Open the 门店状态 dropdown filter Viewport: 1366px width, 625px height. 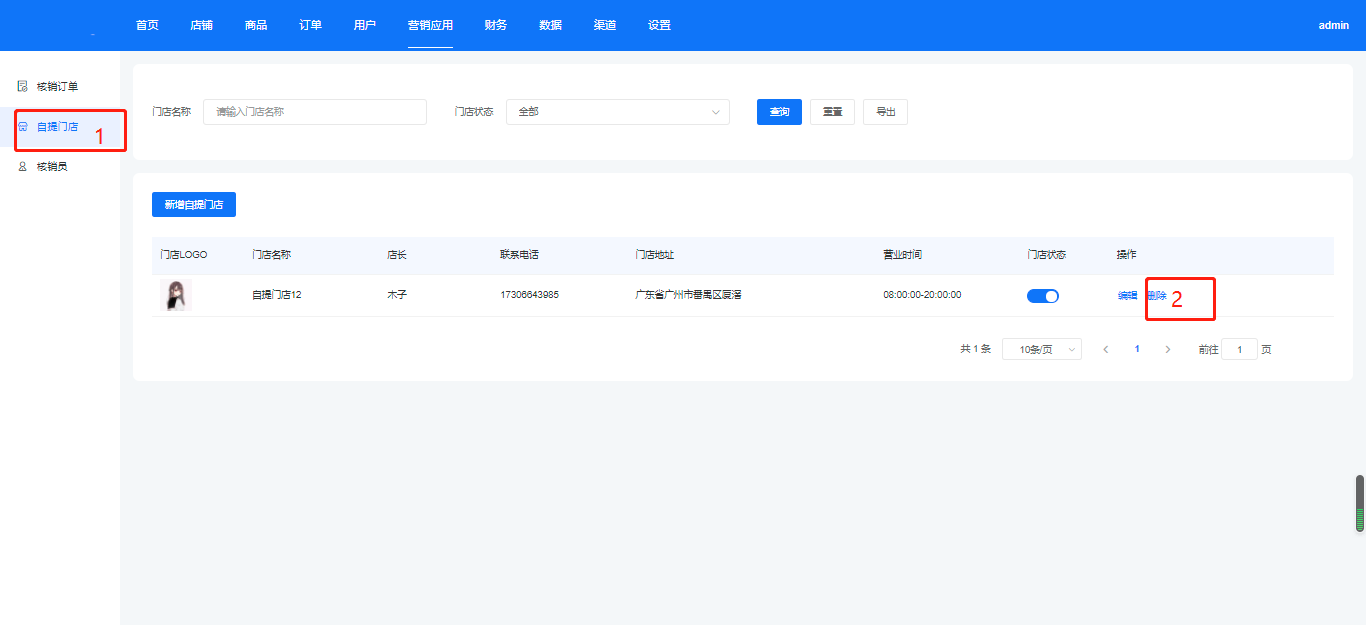pyautogui.click(x=617, y=112)
